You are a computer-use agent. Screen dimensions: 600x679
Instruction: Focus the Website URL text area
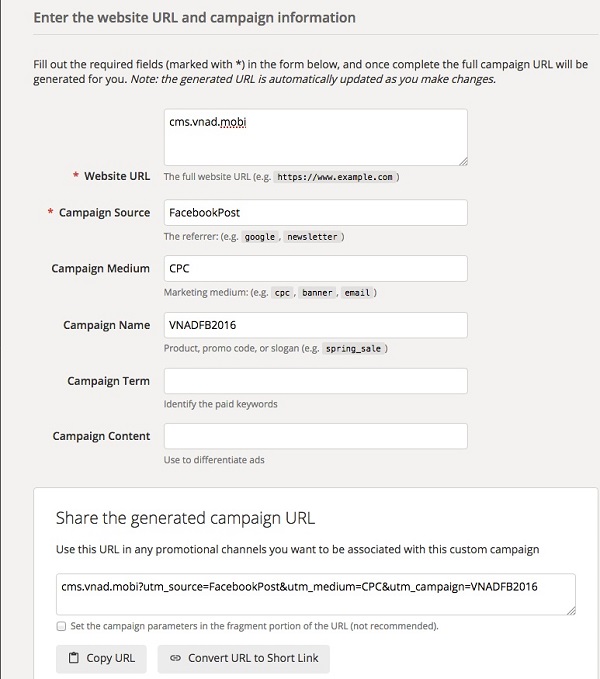pos(315,136)
